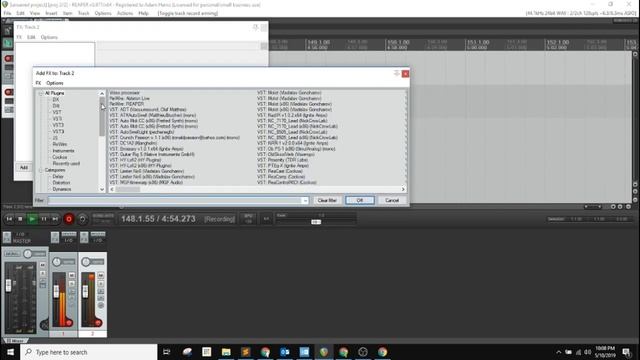Image resolution: width=640 pixels, height=360 pixels.
Task: Select Instruments in plugin tree
Action: pos(63,151)
